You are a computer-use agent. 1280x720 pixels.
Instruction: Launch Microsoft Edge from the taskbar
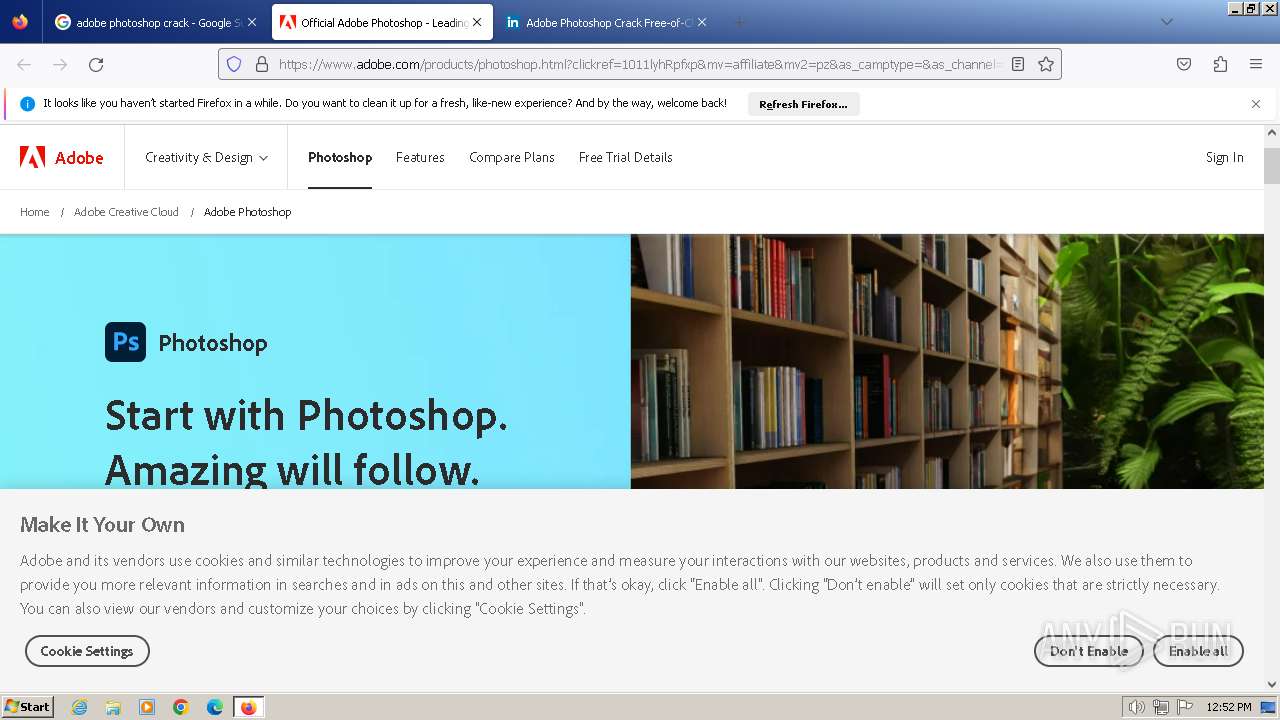click(x=215, y=707)
